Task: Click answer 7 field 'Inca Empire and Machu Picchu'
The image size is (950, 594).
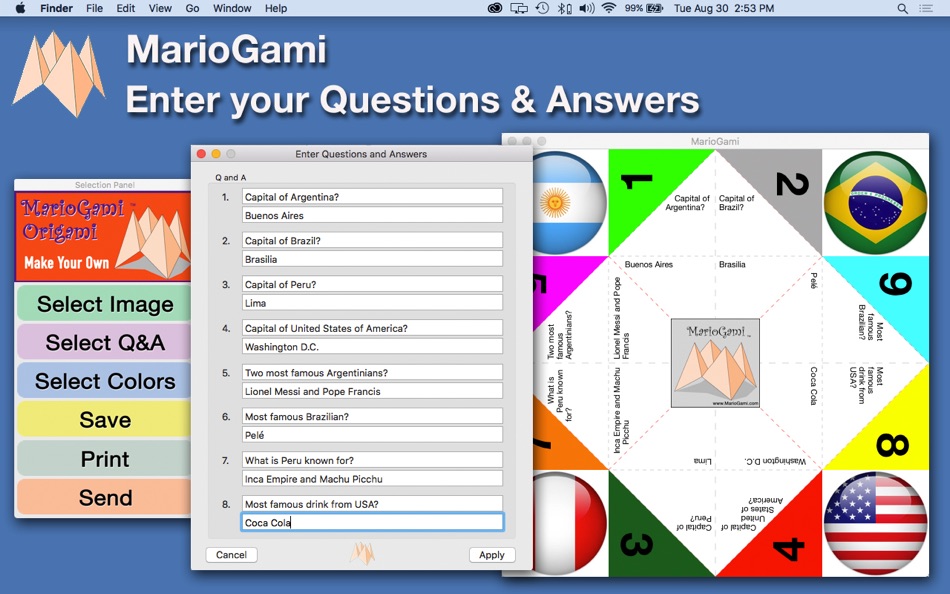Action: (372, 479)
